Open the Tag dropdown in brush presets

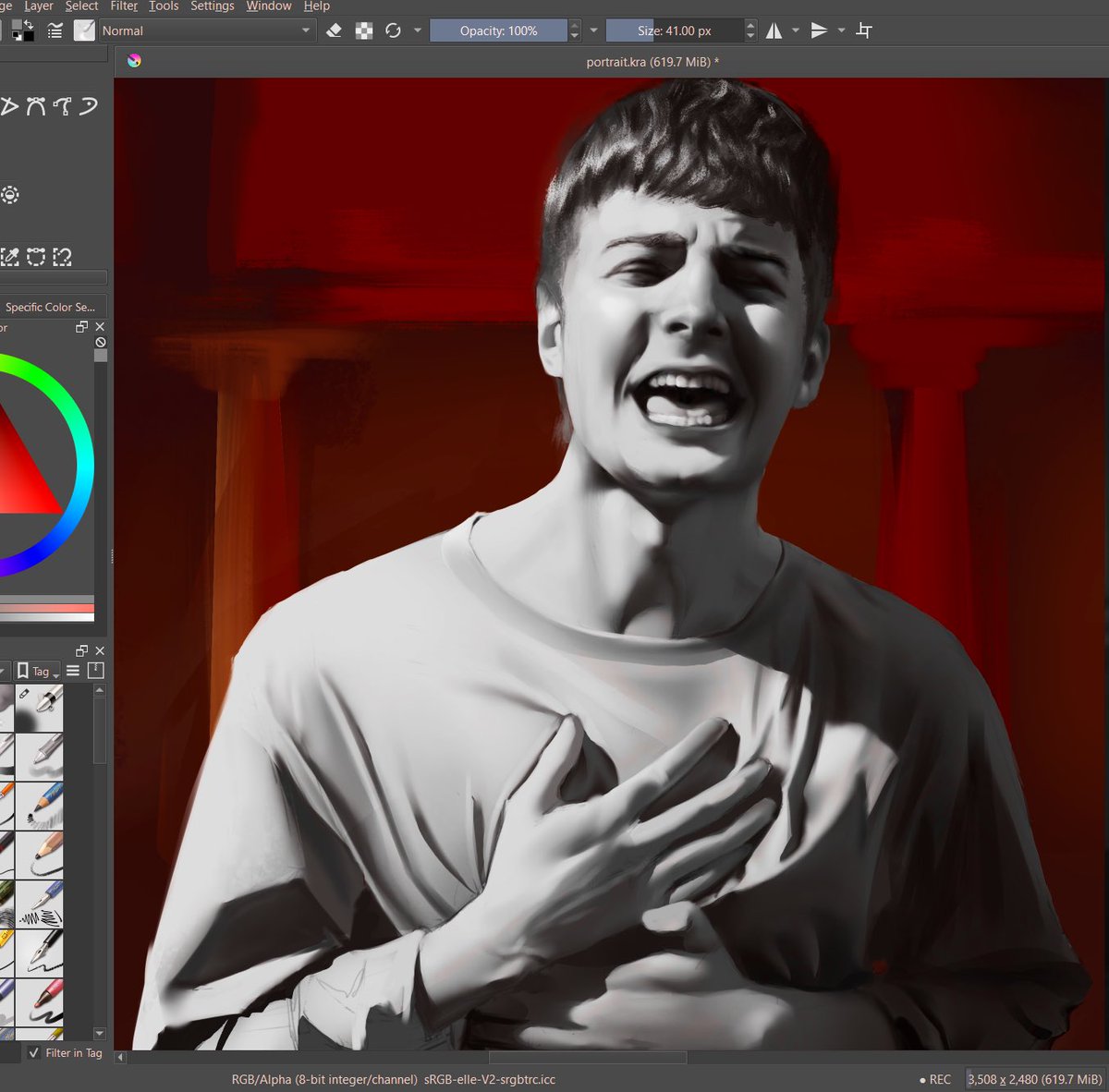pos(38,671)
